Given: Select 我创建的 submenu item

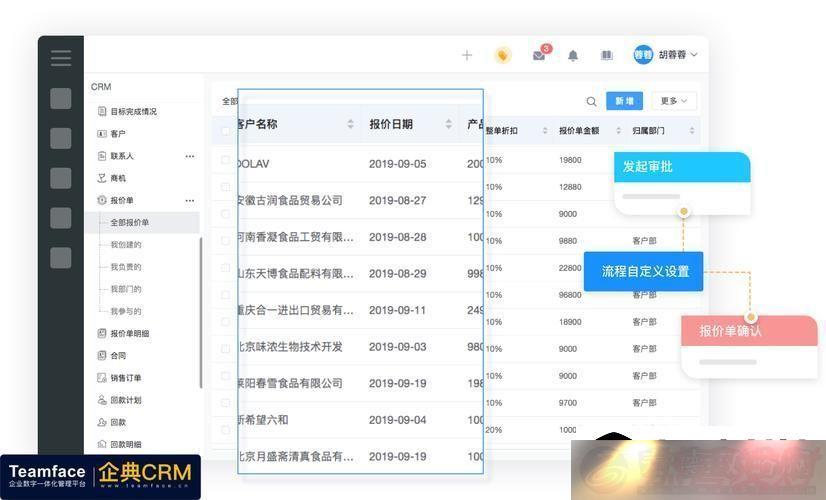Looking at the screenshot, I should pyautogui.click(x=125, y=244).
